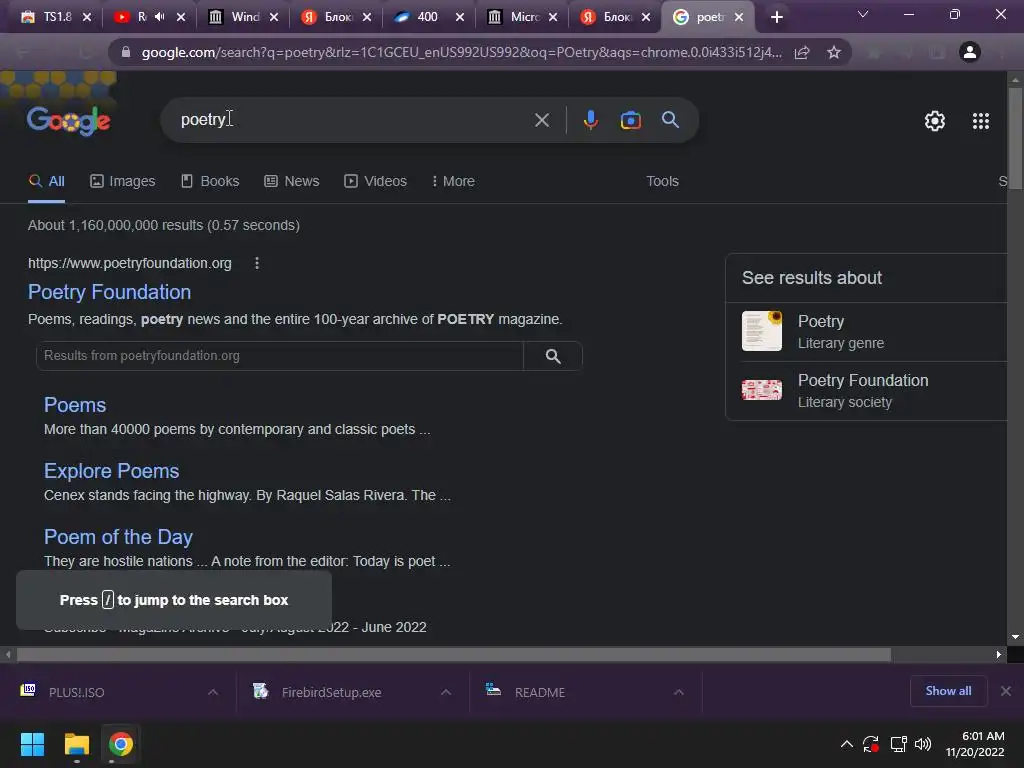Viewport: 1024px width, 768px height.
Task: Click the Google search box containing poetry
Action: click(353, 120)
